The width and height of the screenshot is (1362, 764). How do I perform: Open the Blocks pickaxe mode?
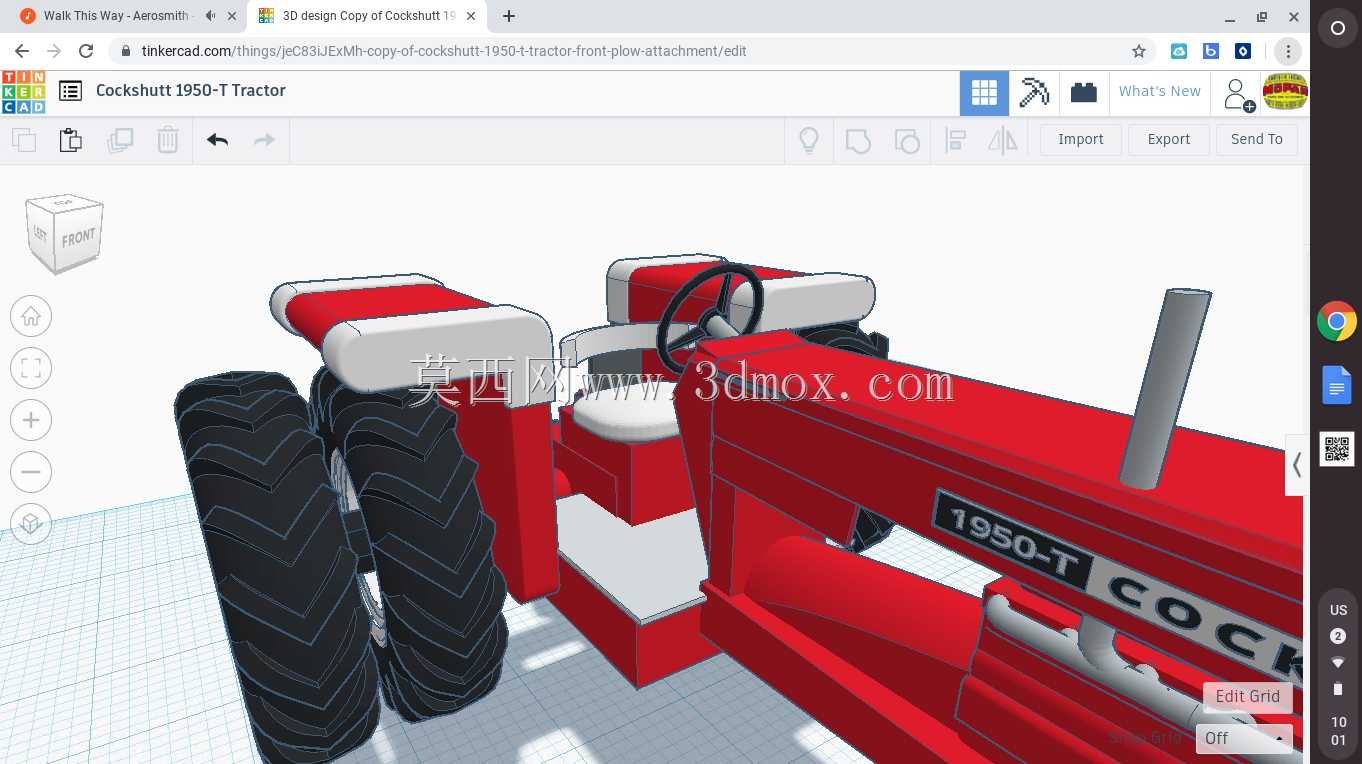click(x=1033, y=93)
